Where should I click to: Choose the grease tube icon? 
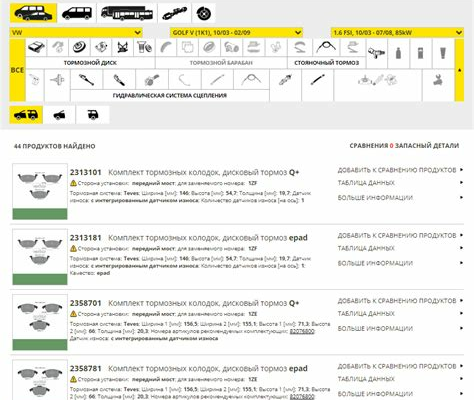tap(443, 53)
